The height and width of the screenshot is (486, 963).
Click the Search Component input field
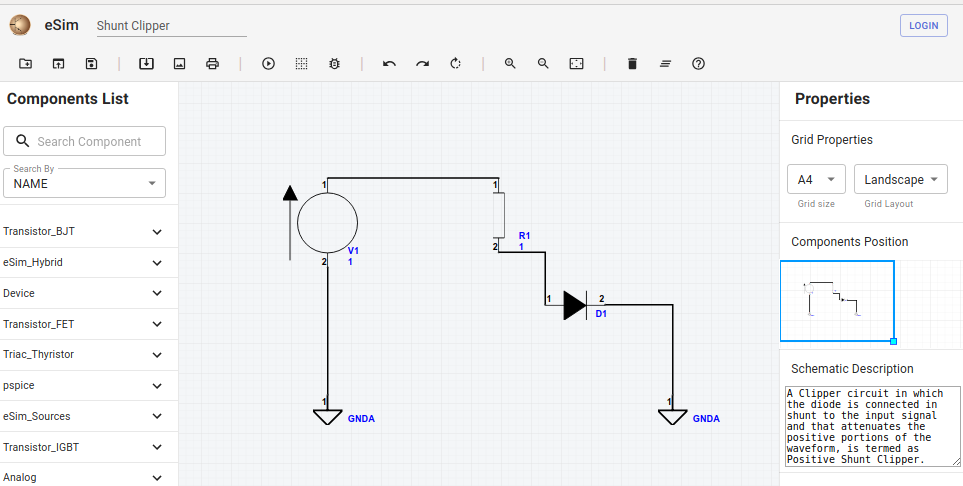point(84,141)
